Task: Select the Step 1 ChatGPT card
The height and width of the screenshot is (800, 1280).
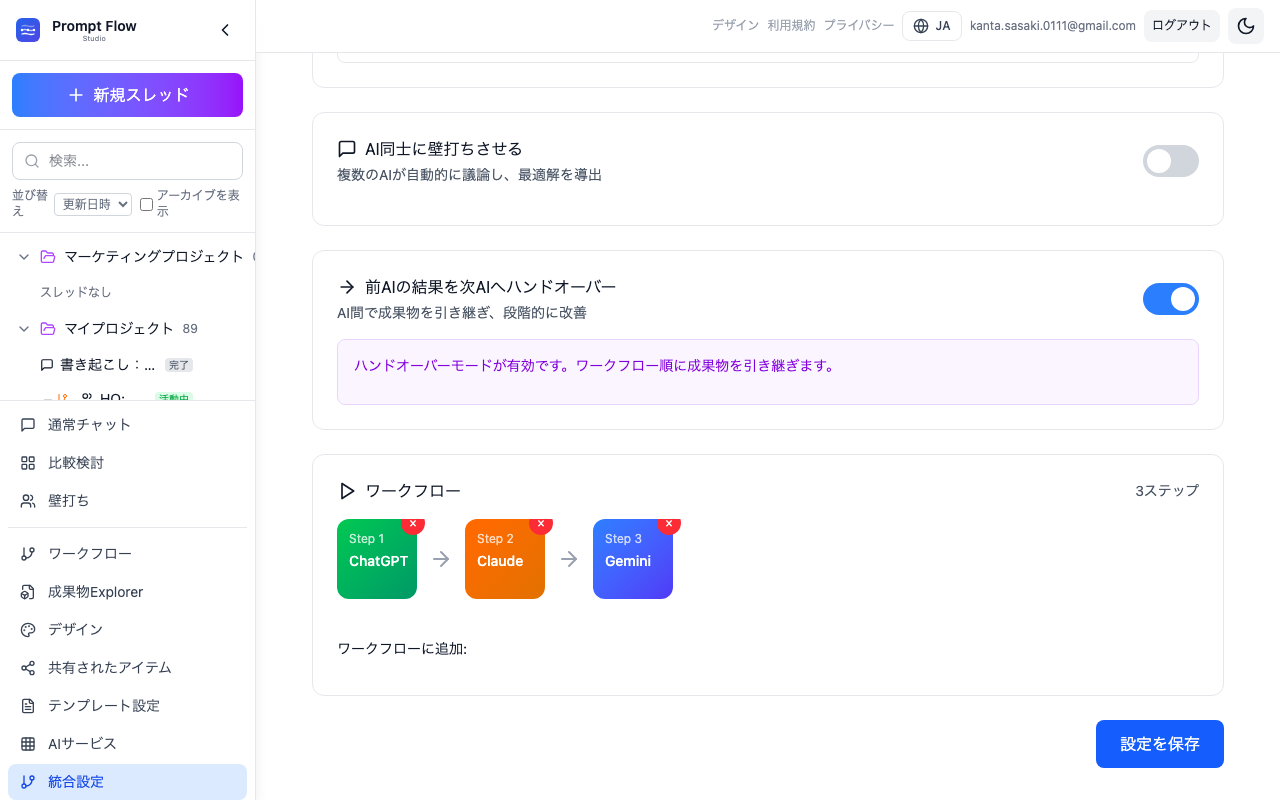Action: tap(377, 559)
